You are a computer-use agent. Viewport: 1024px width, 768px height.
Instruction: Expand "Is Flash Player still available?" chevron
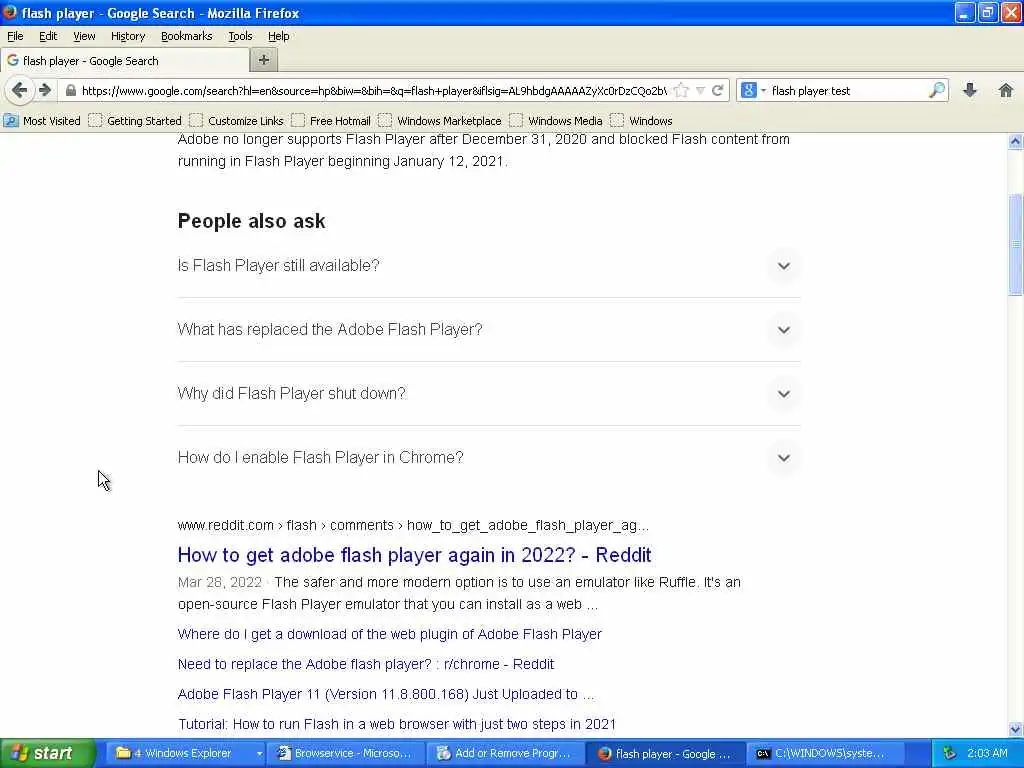click(x=784, y=266)
